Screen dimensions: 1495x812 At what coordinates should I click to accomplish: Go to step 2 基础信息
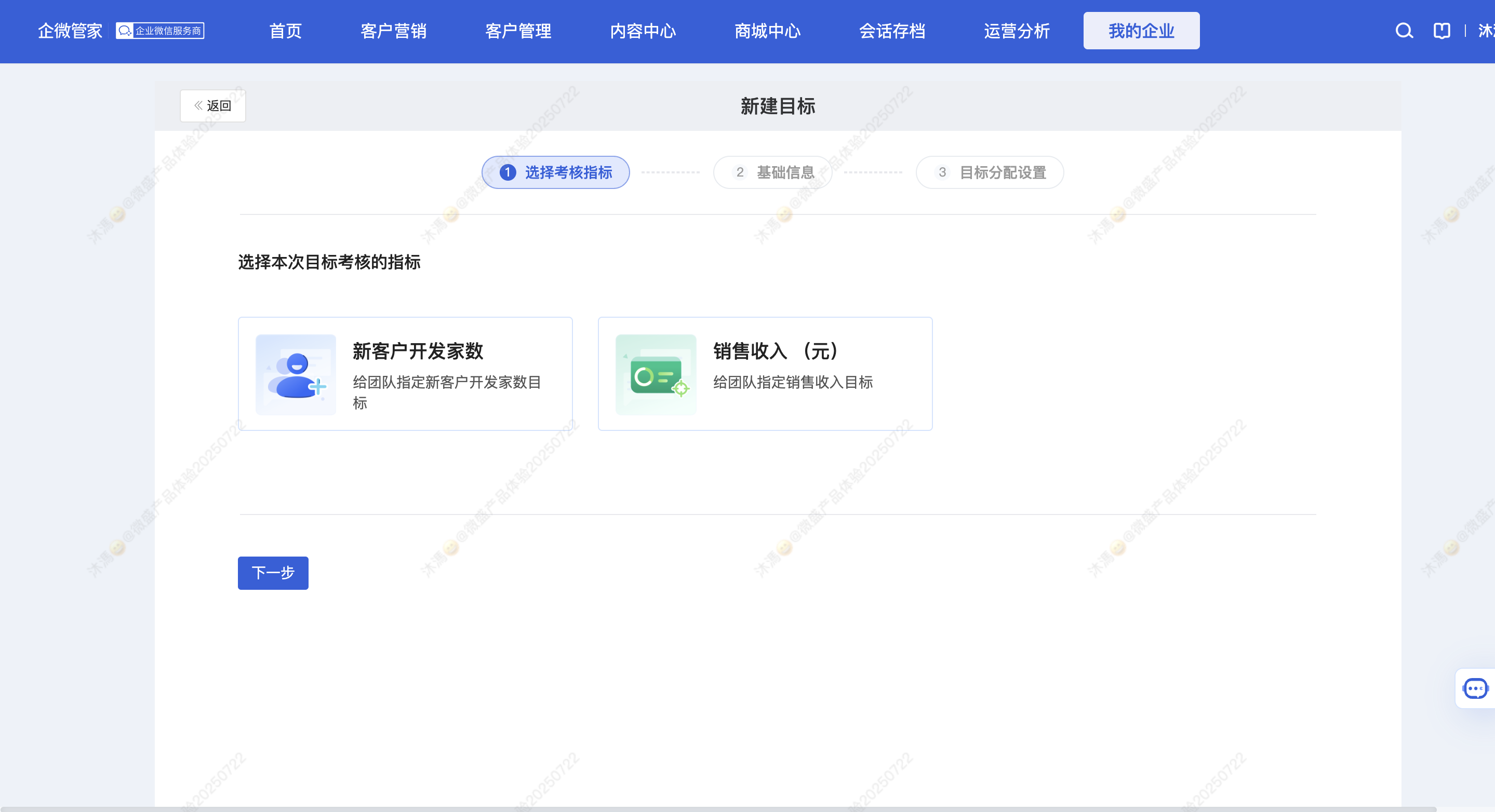point(773,172)
